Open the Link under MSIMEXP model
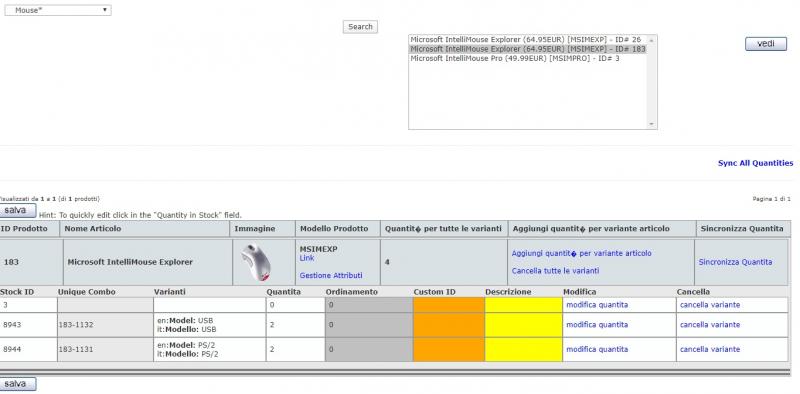This screenshot has height=394, width=800. [307, 258]
